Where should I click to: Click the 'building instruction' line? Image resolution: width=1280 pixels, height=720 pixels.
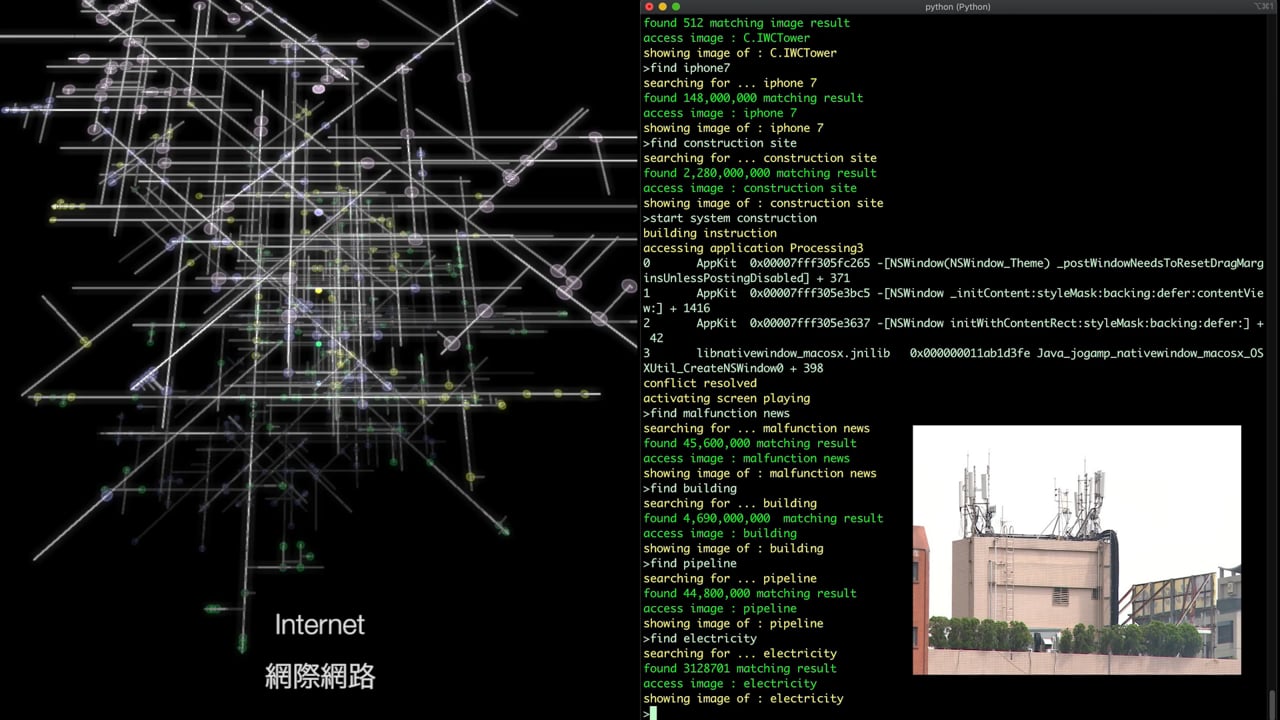(x=710, y=233)
